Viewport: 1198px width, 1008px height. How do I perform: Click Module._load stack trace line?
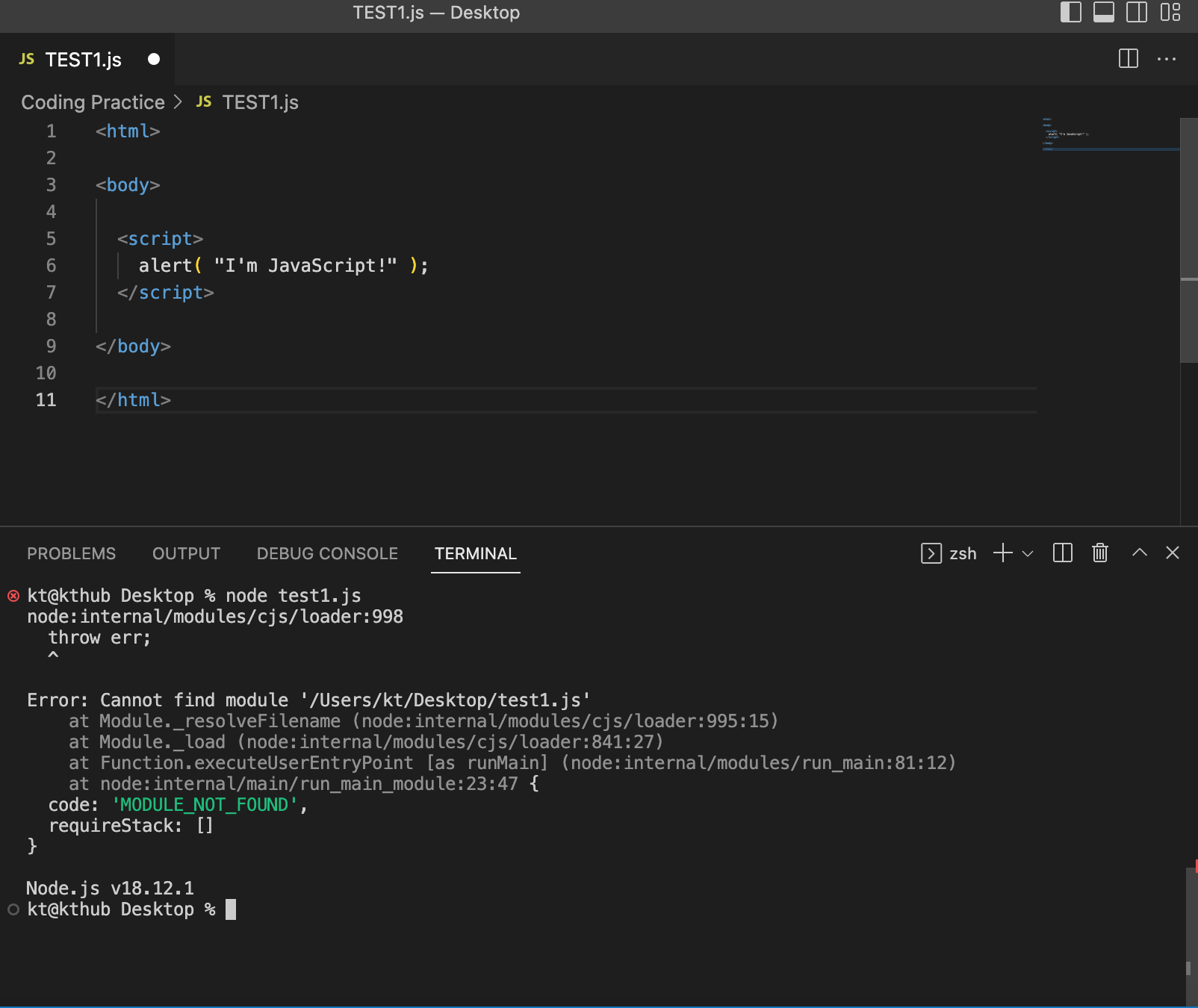coord(366,742)
